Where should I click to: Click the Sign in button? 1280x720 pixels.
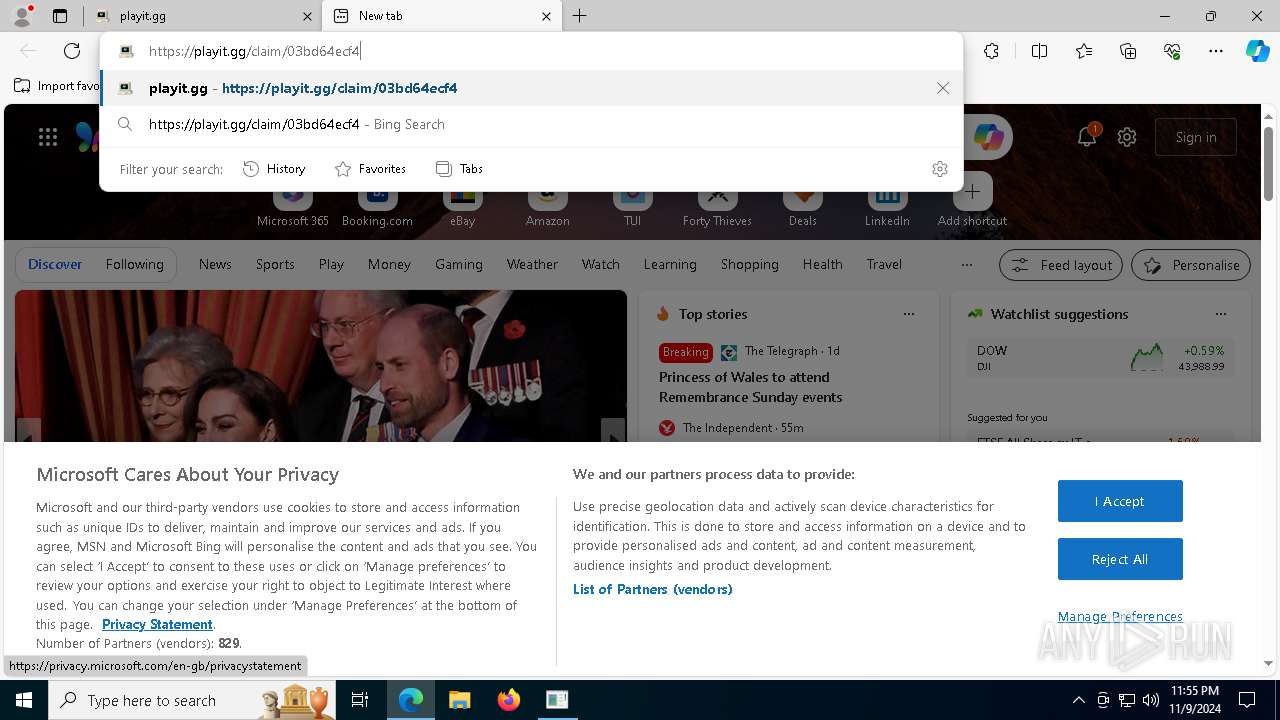pyautogui.click(x=1196, y=137)
